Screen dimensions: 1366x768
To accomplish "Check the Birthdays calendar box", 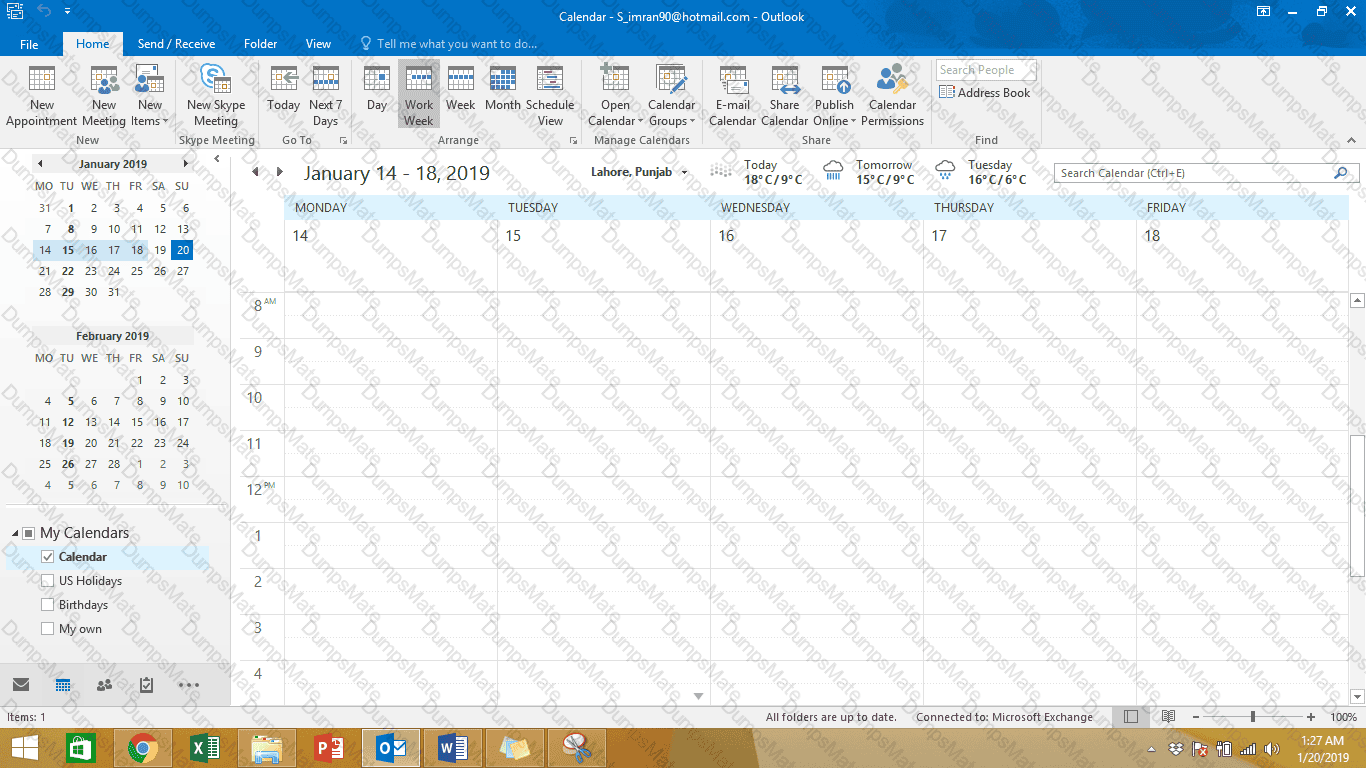I will click(x=47, y=605).
